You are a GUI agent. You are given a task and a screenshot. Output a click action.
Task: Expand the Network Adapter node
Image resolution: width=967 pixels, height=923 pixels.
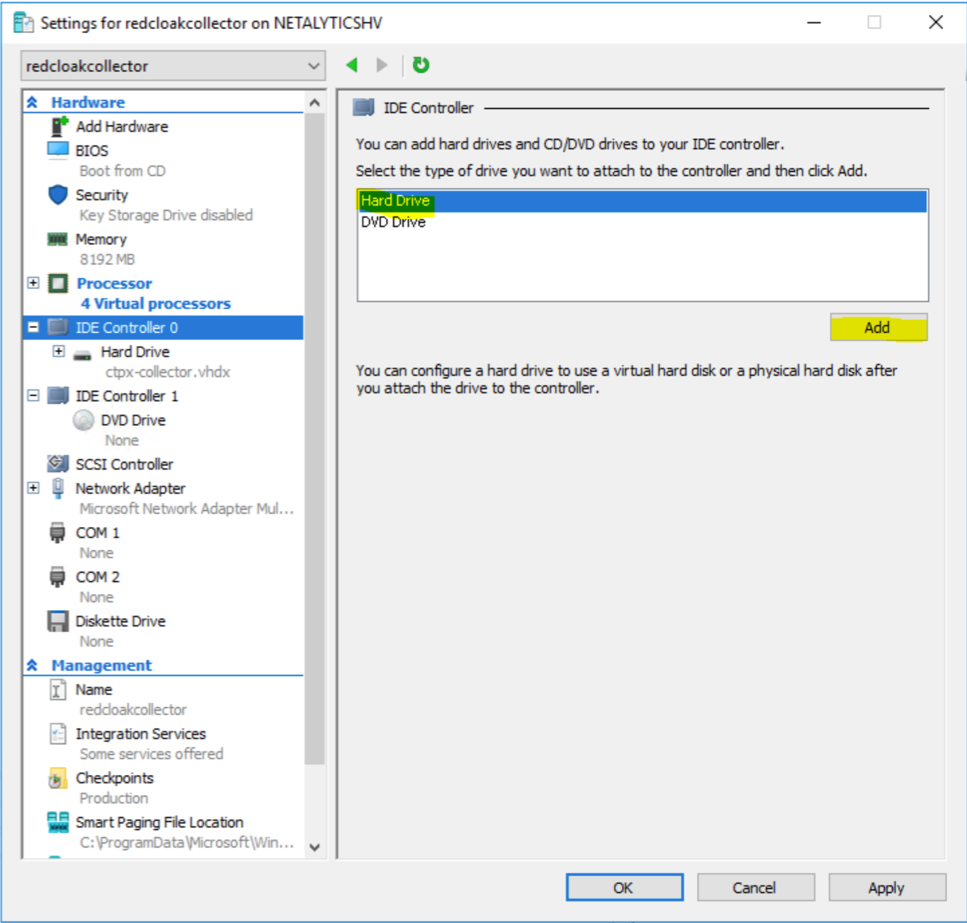click(x=33, y=488)
